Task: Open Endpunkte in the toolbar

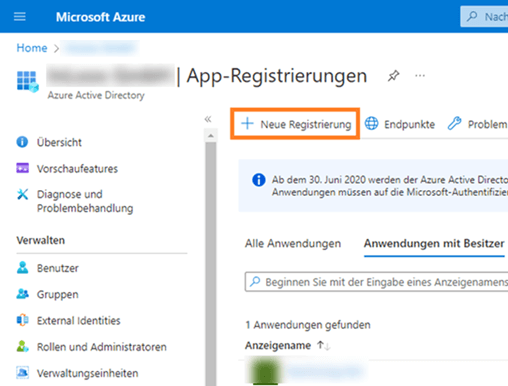Action: [400, 124]
